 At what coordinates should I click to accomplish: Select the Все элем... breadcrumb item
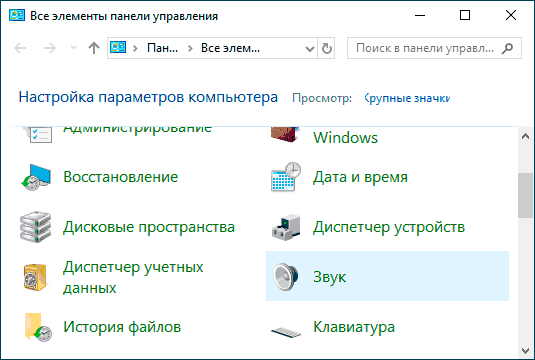(230, 48)
